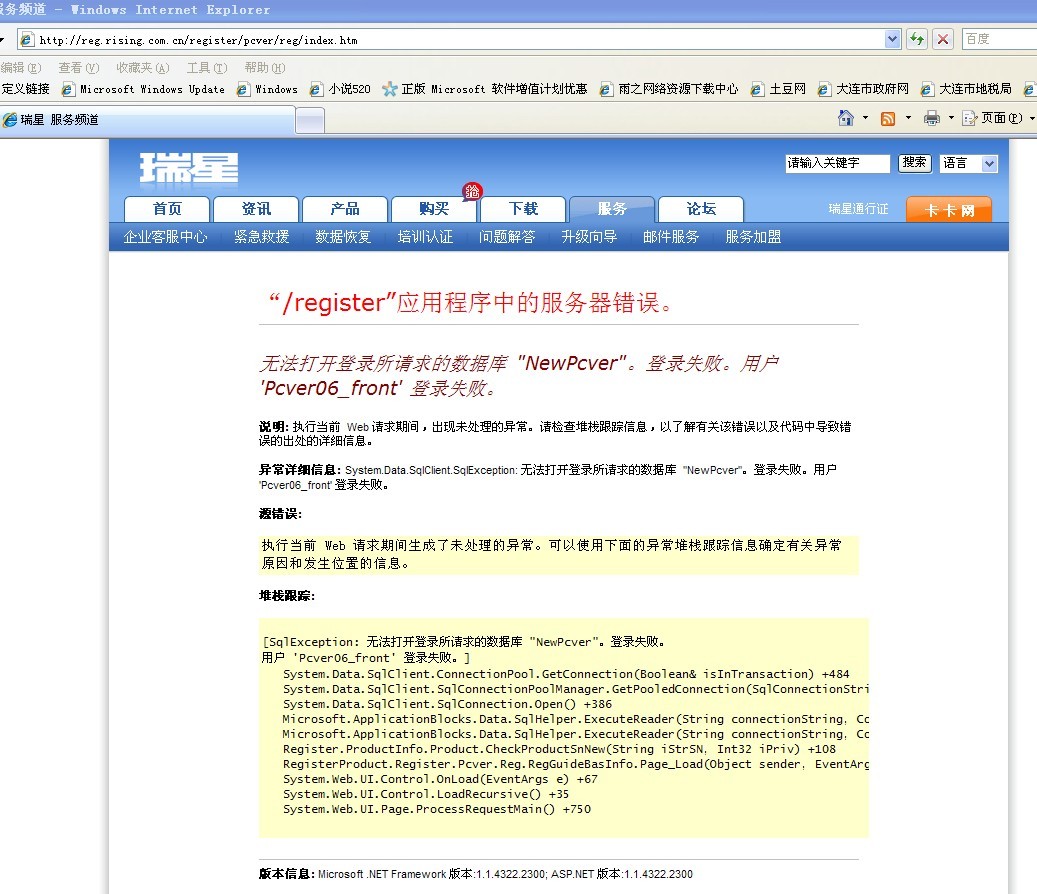Go to the 首页 navigation tab

[167, 209]
